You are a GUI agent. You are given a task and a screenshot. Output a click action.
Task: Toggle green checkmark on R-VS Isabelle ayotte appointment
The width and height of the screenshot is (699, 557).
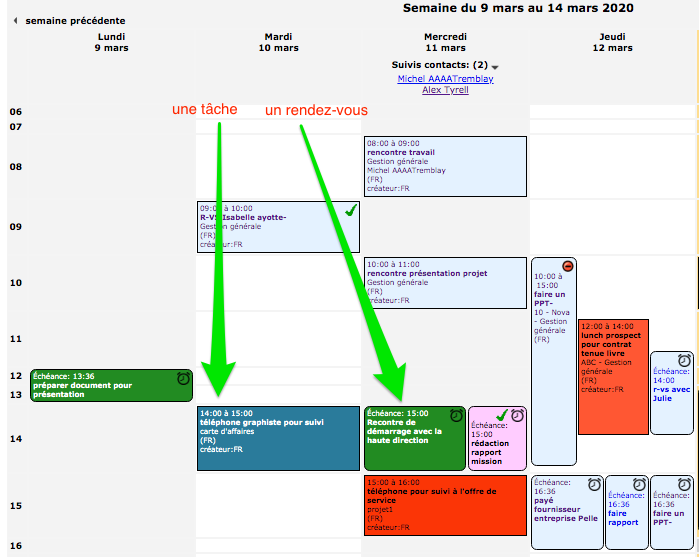coord(350,211)
